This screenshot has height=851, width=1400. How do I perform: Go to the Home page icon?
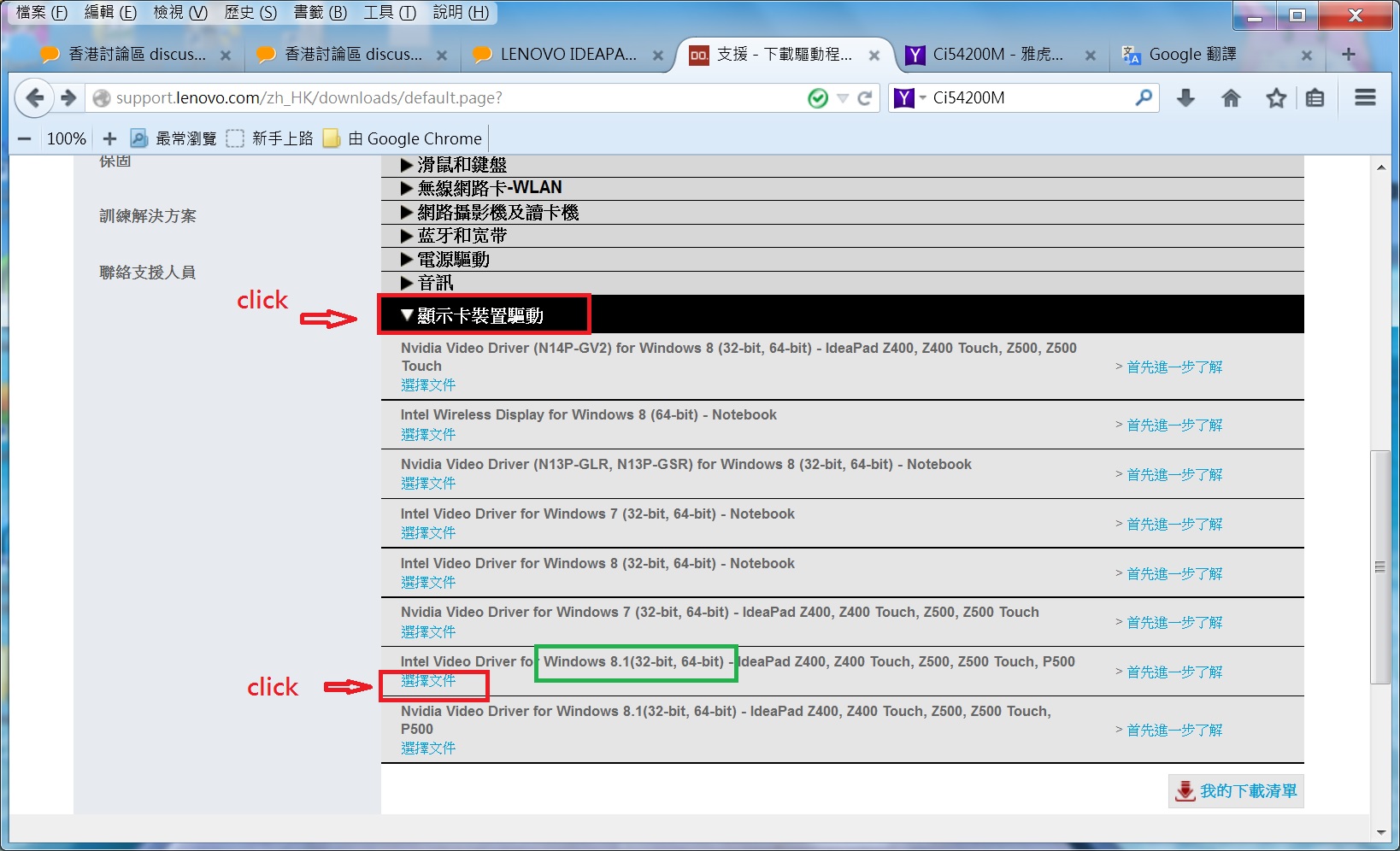click(1231, 98)
